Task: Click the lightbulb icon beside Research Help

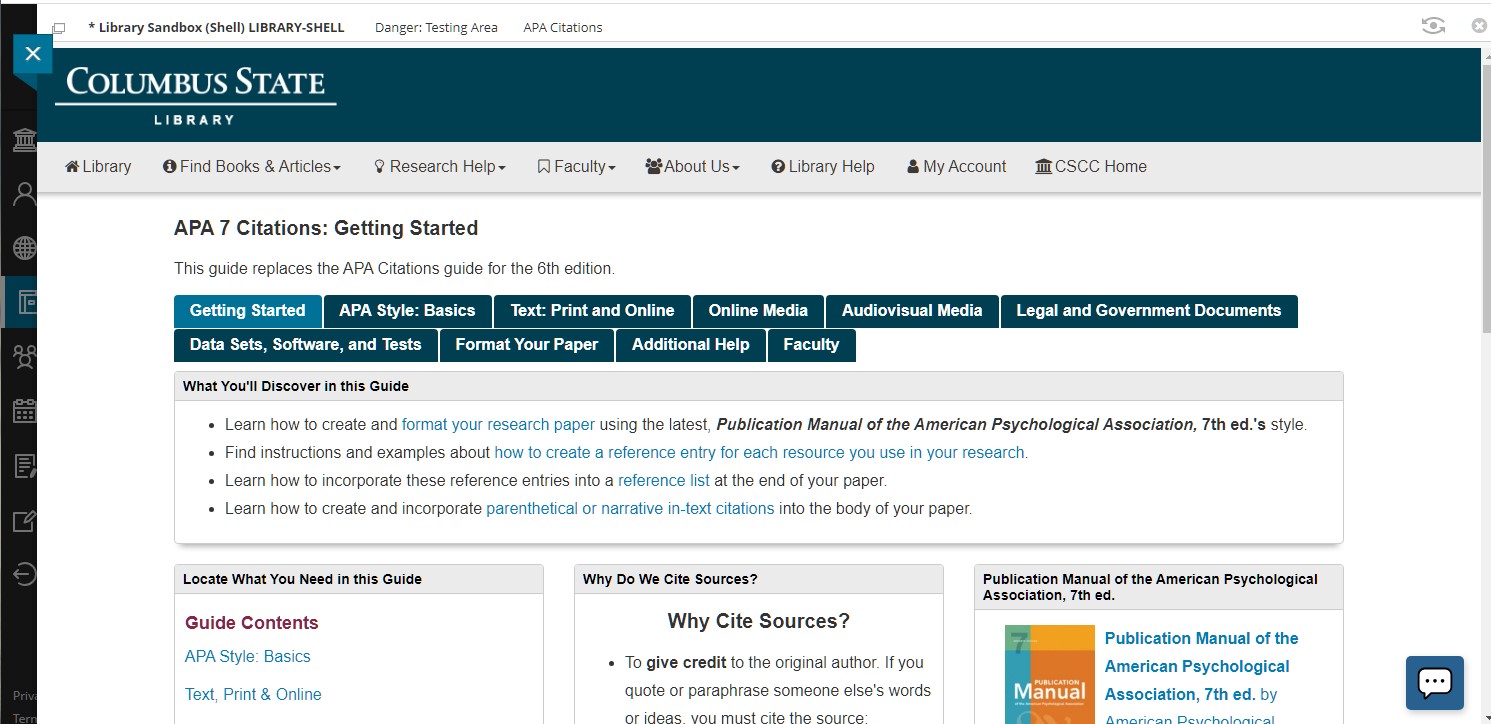Action: click(x=379, y=167)
